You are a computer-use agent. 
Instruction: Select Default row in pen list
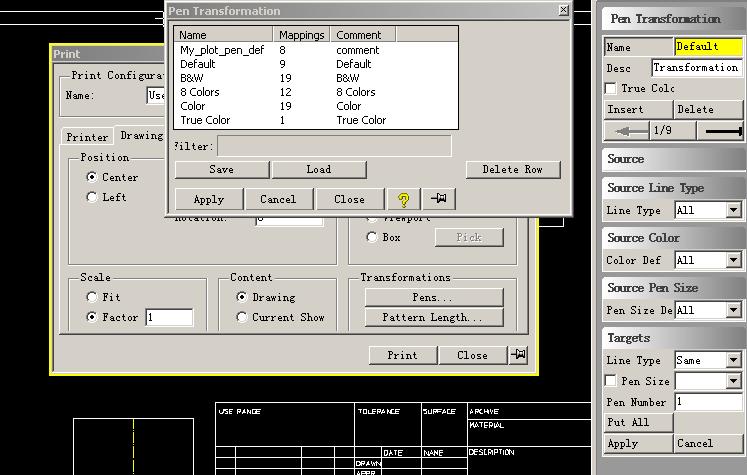click(316, 64)
